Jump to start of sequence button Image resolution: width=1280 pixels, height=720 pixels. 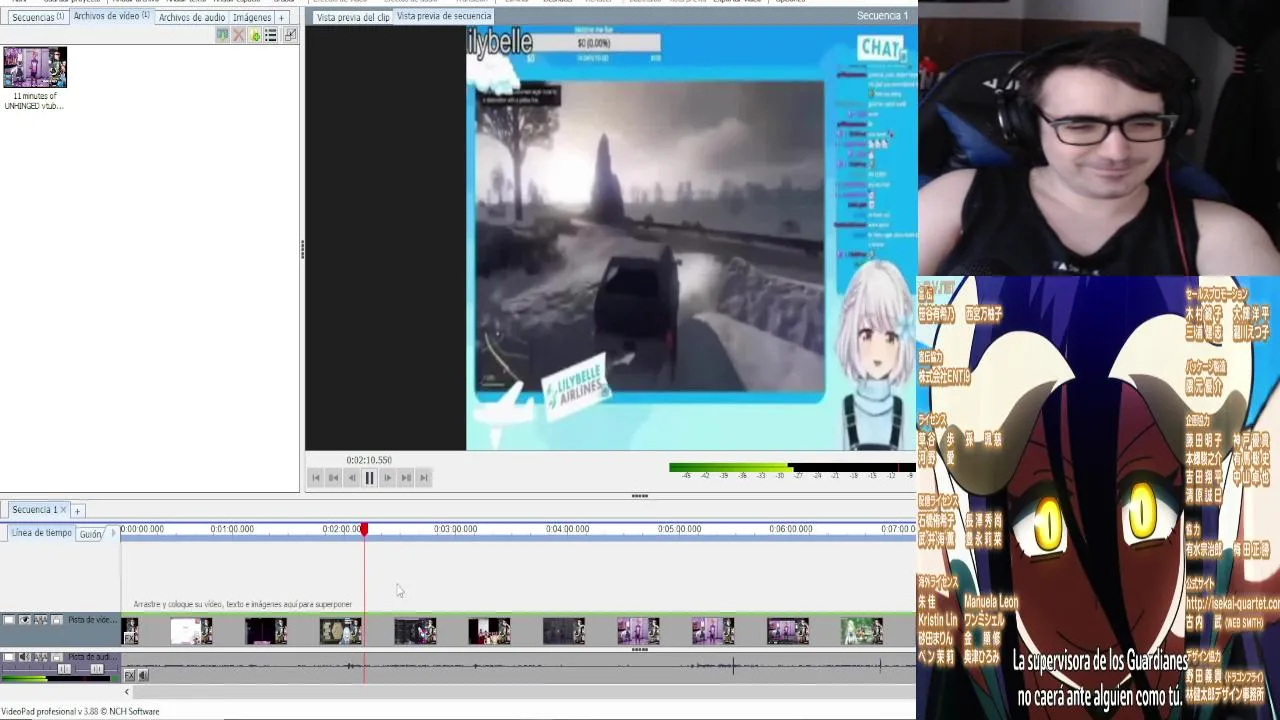(316, 478)
